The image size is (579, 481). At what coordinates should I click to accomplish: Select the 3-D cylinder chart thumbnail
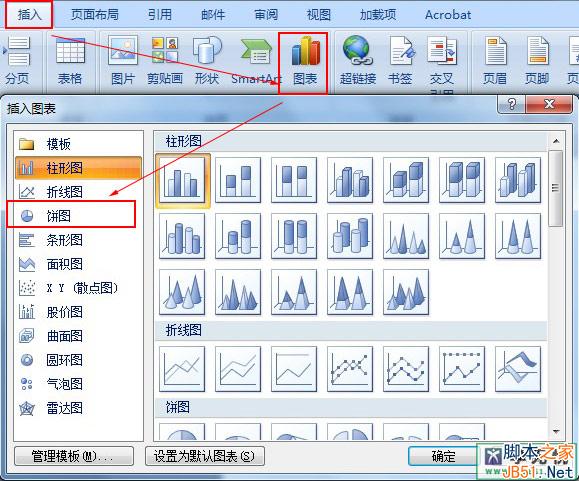350,236
